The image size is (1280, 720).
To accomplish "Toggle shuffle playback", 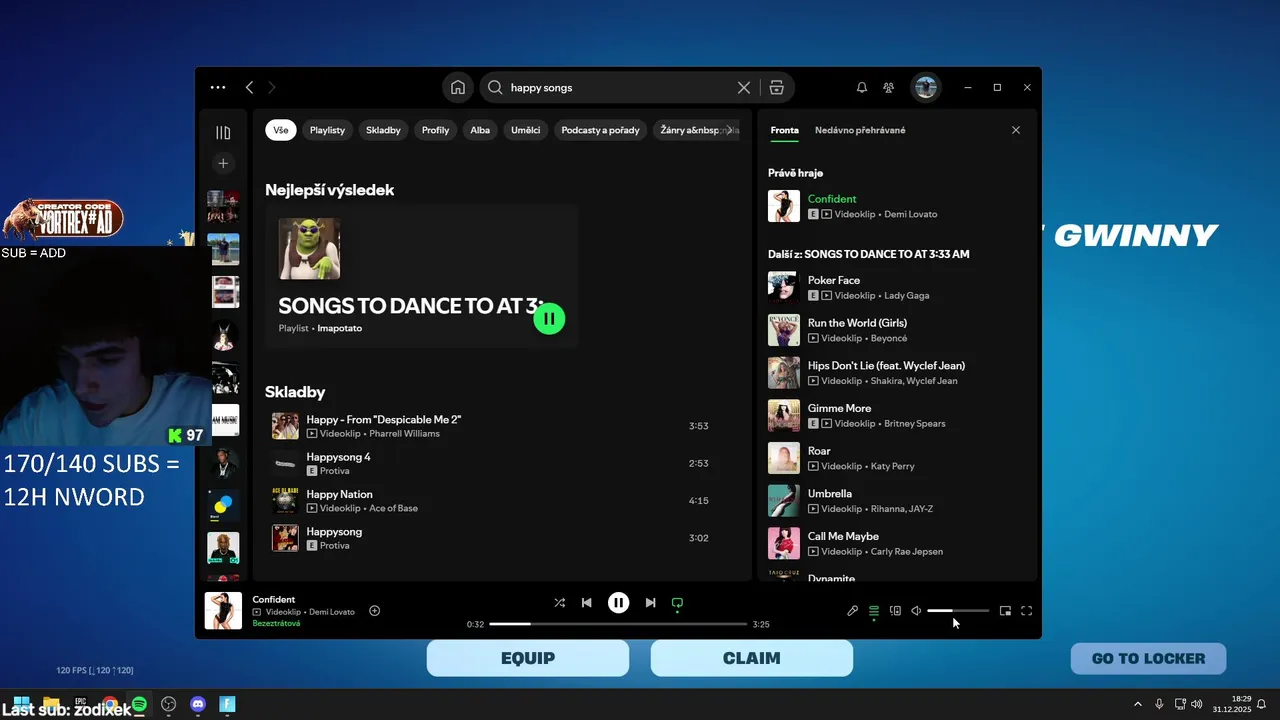I will tap(560, 603).
